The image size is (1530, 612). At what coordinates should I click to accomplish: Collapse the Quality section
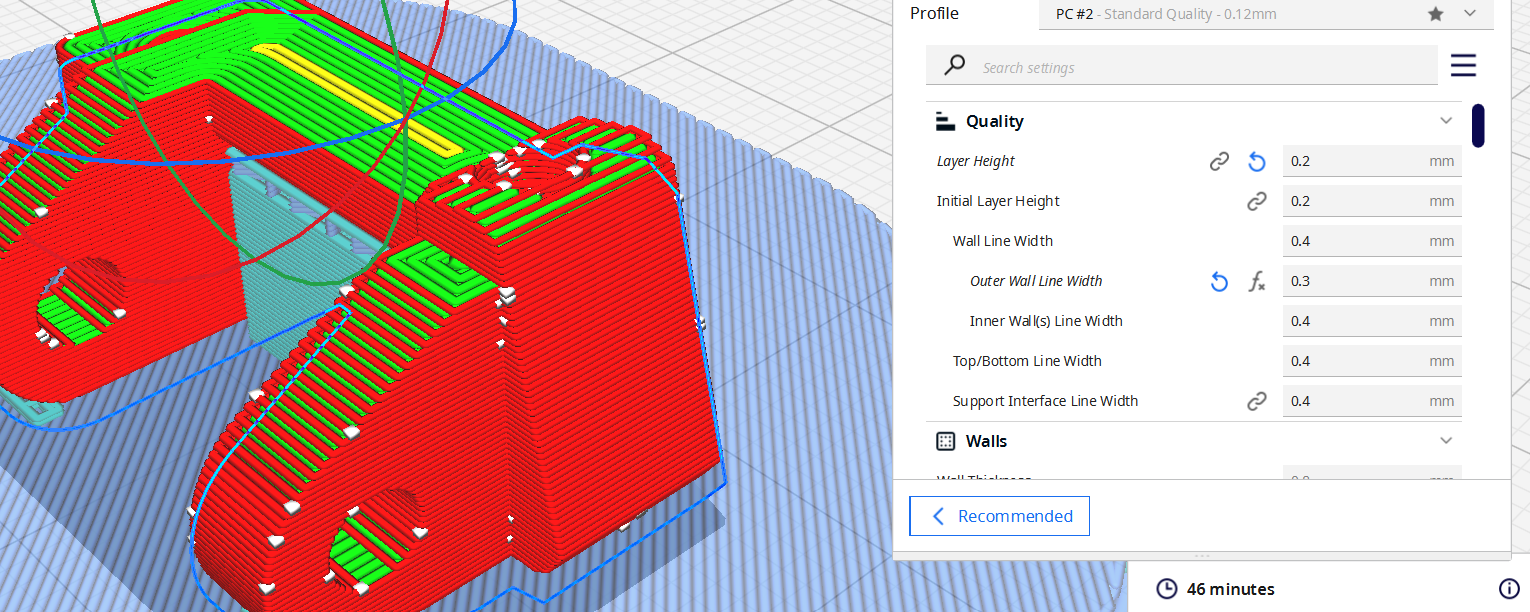coord(1446,121)
